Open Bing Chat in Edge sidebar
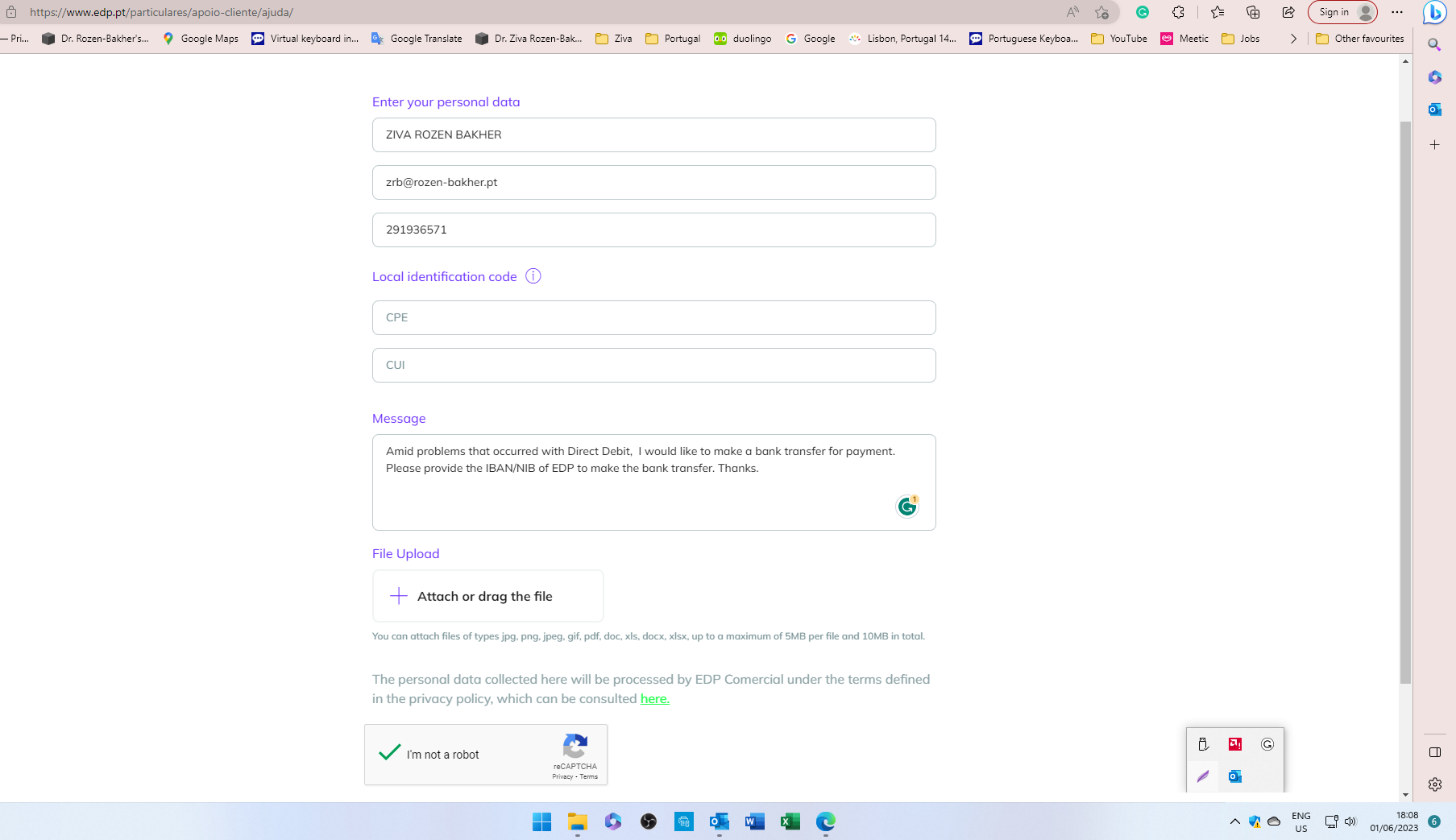Image resolution: width=1456 pixels, height=840 pixels. [1436, 12]
